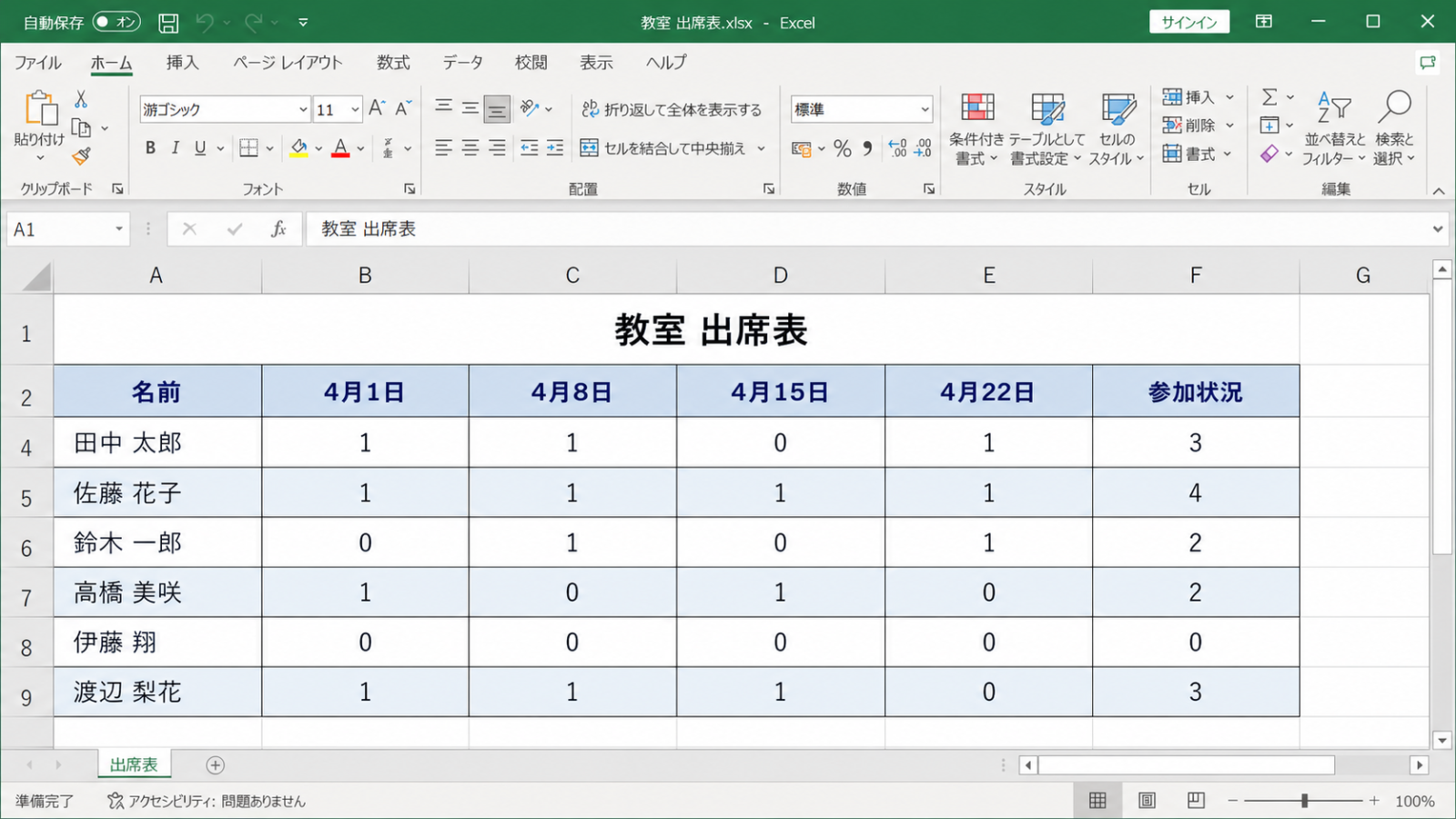The width and height of the screenshot is (1456, 819).
Task: Switch to Normal view in status bar
Action: coord(1098,801)
